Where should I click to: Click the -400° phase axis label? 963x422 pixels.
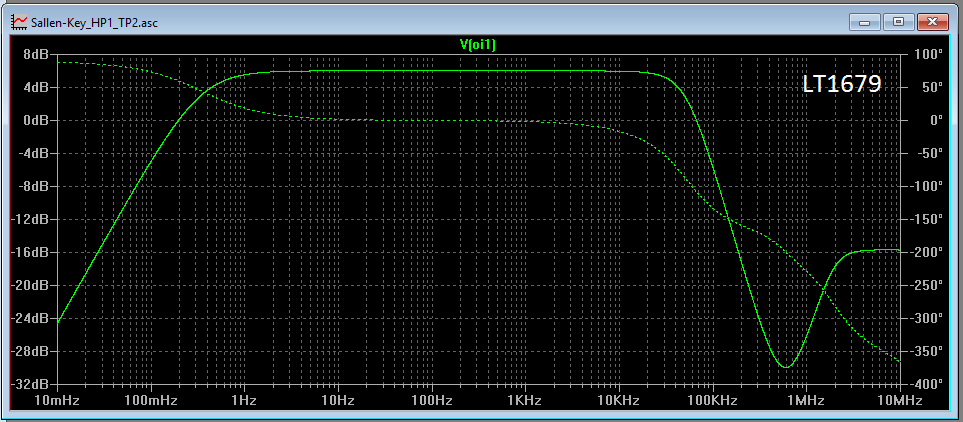pos(928,385)
